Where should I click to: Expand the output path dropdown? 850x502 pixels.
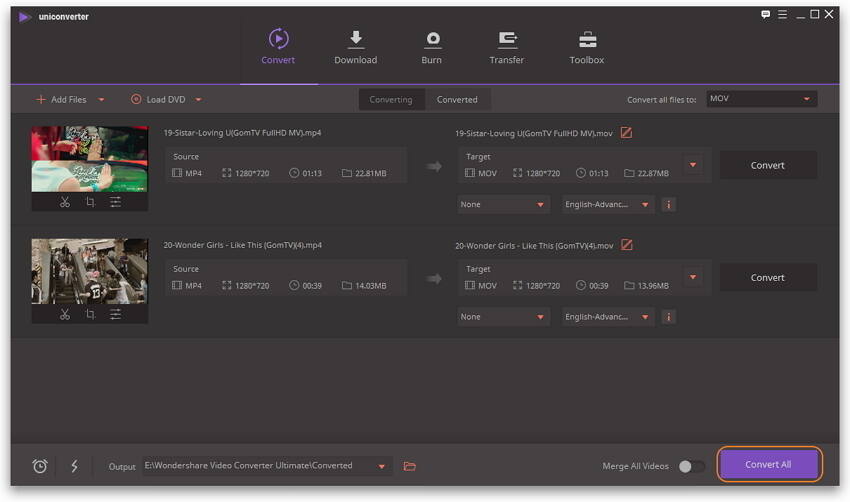point(381,466)
